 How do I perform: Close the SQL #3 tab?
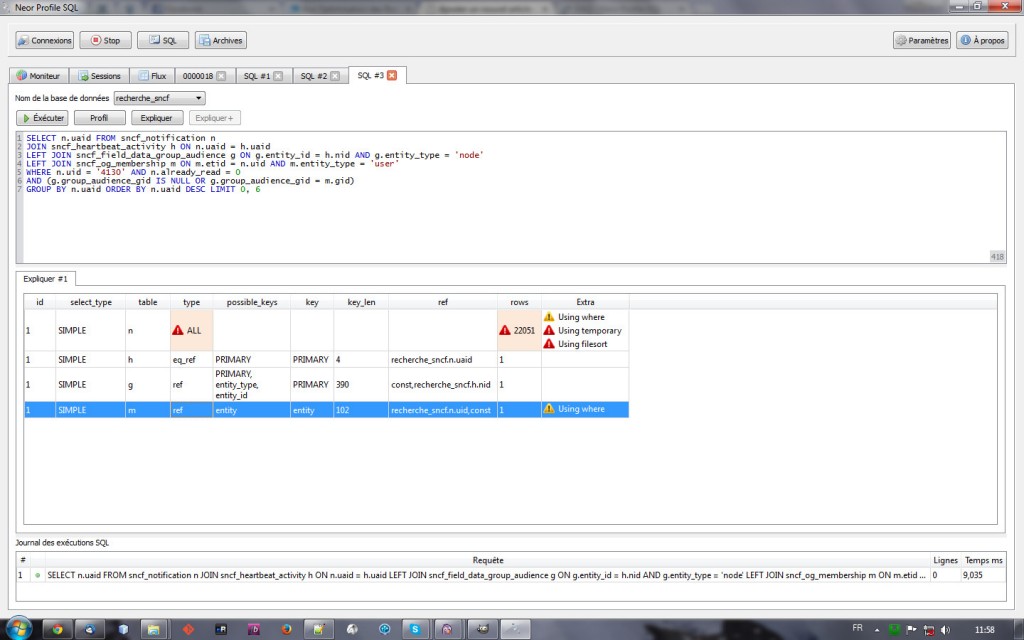point(392,76)
